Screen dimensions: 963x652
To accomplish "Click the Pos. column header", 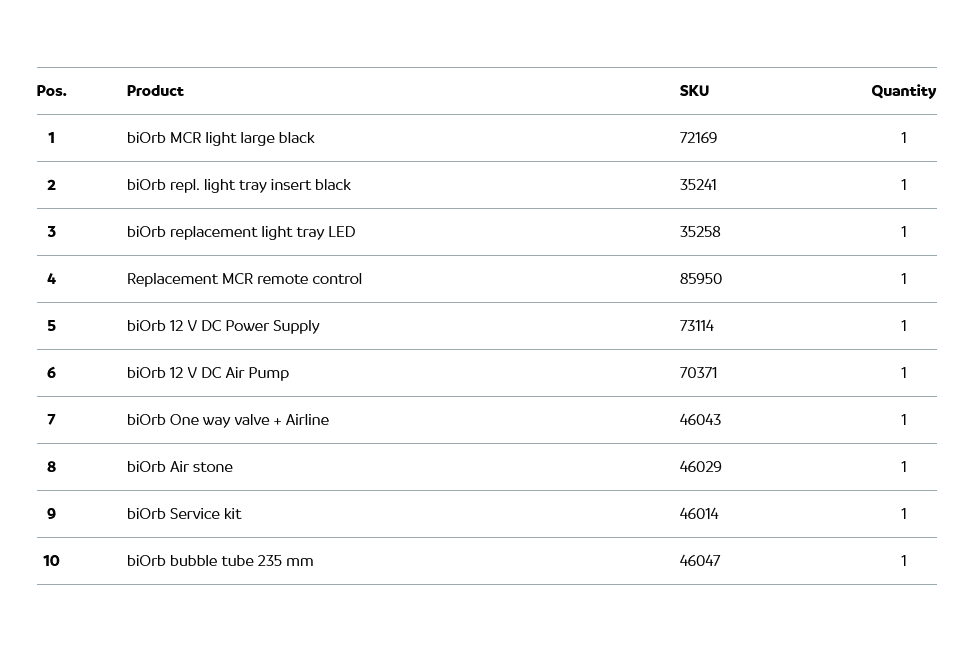I will [52, 91].
